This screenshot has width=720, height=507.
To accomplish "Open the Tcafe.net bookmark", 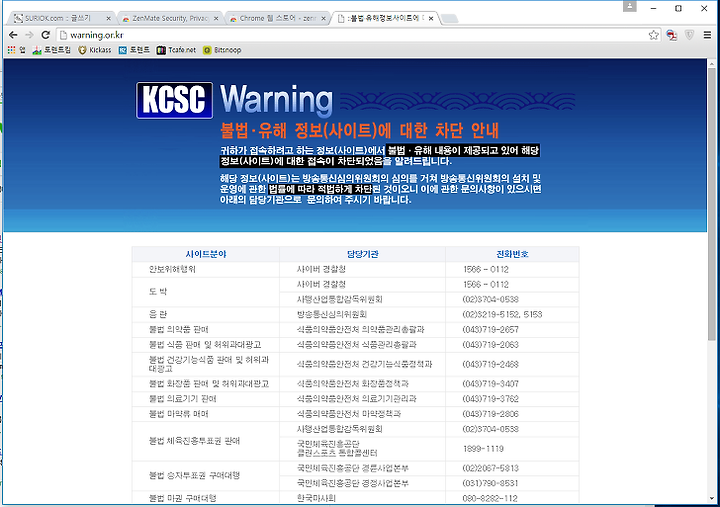I will (176, 50).
